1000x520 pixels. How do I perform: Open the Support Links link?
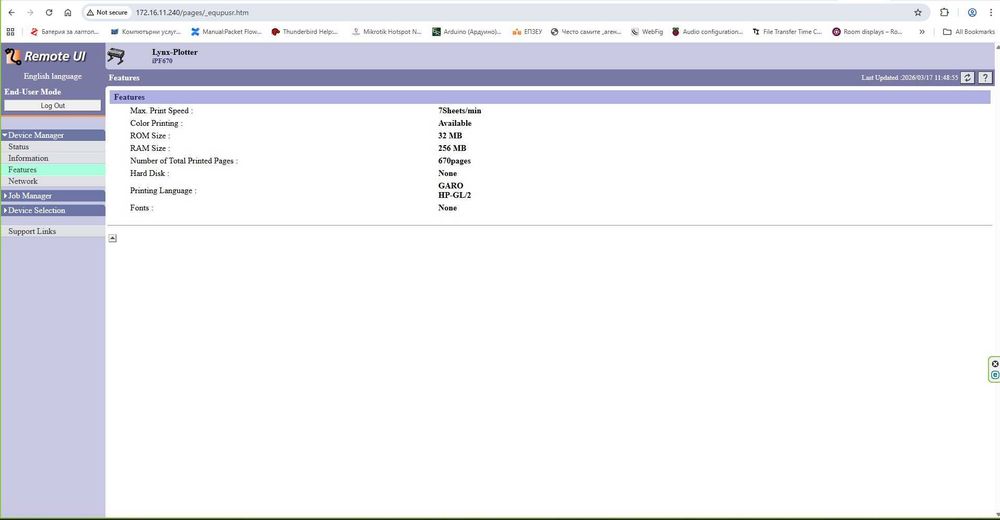32,232
